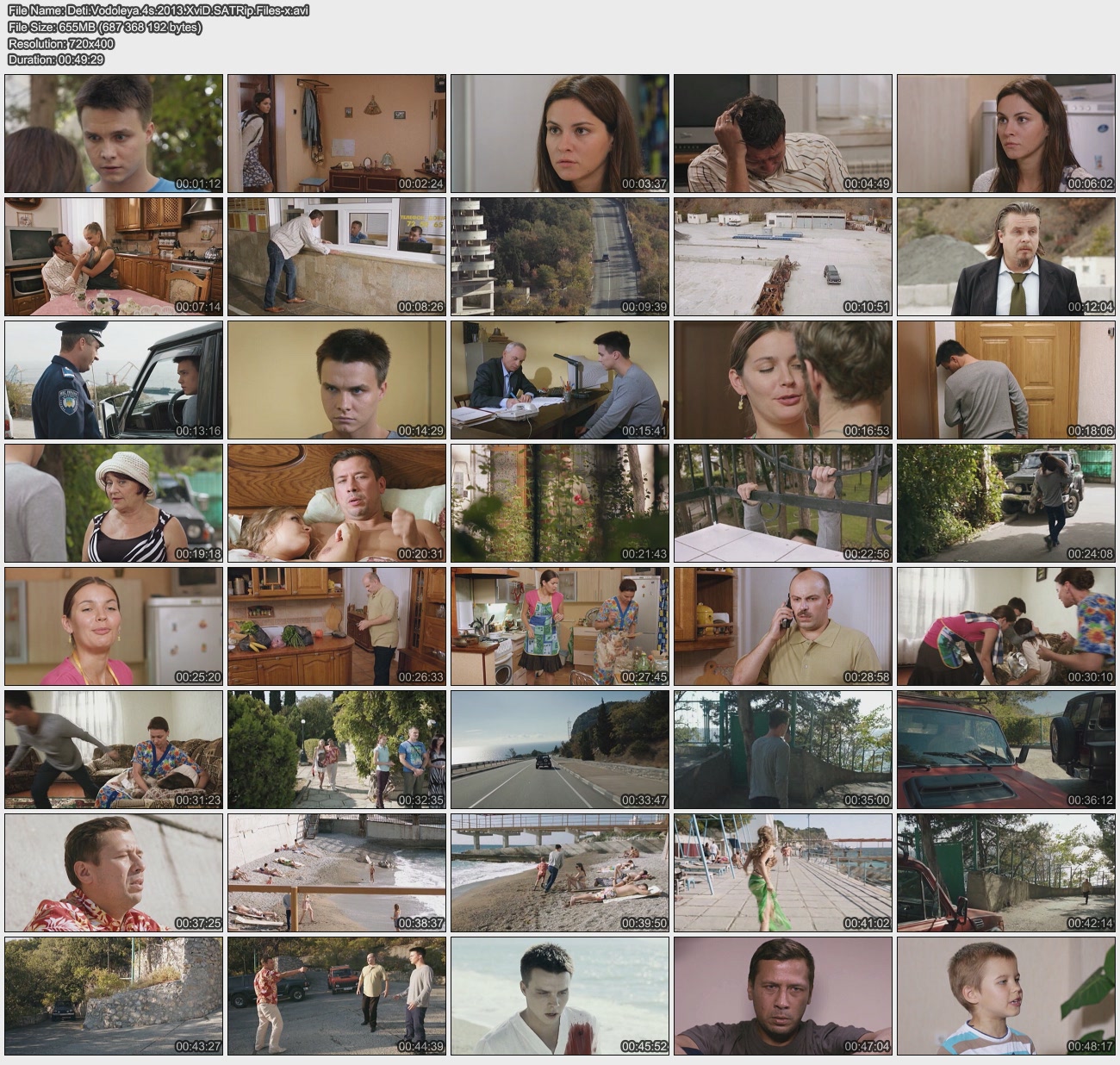
Task: Open the thumbnail of suited man at 00:12:04
Action: click(1005, 257)
